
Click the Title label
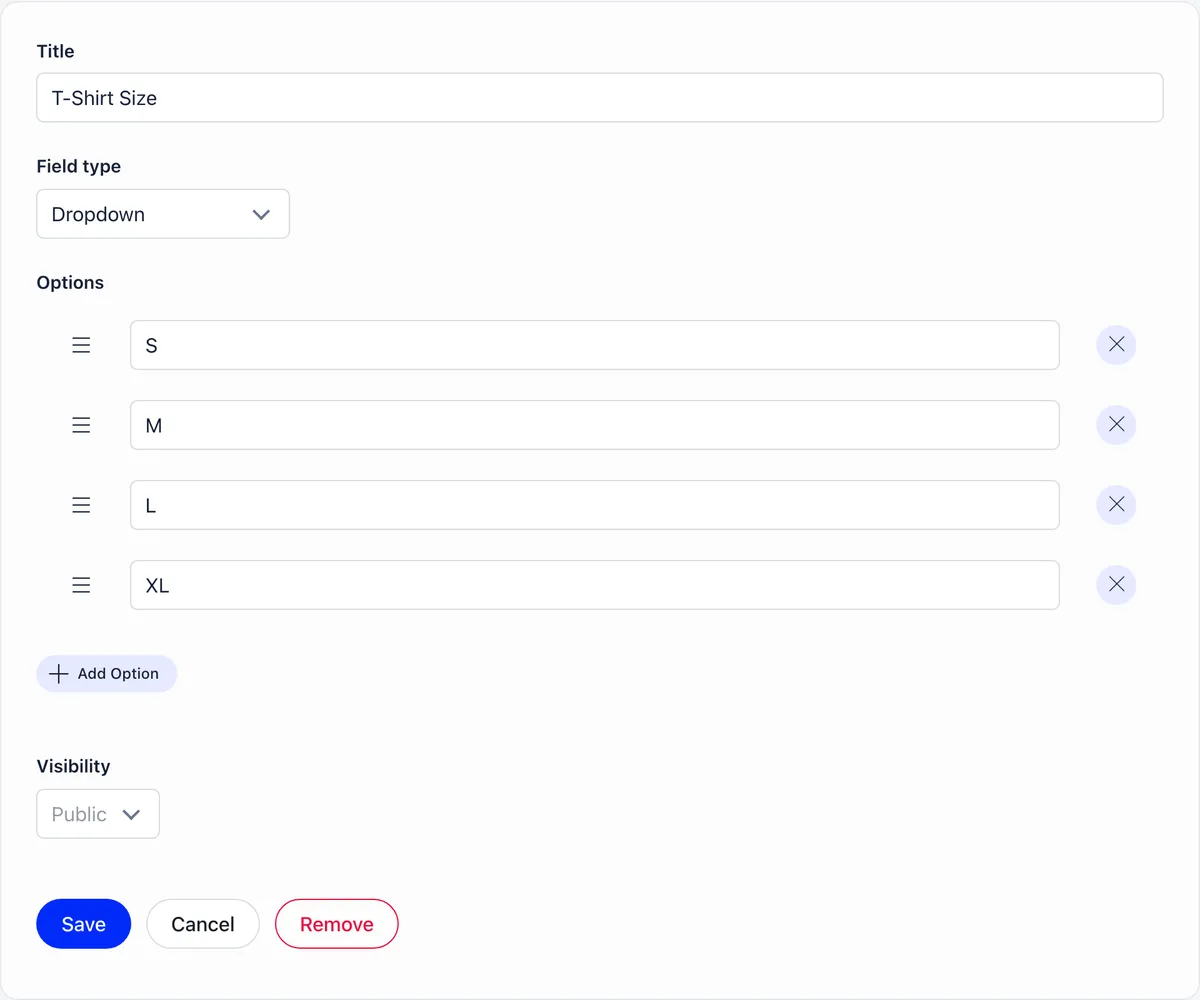coord(56,51)
